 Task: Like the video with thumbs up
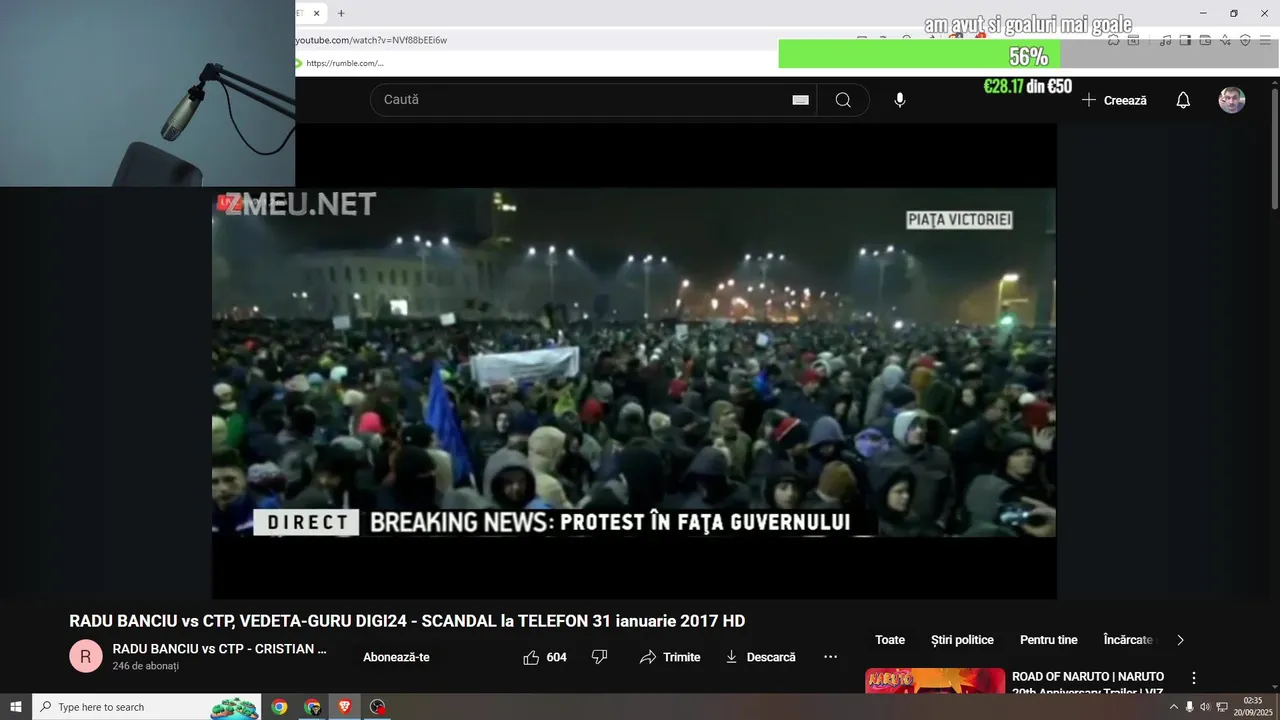(531, 657)
